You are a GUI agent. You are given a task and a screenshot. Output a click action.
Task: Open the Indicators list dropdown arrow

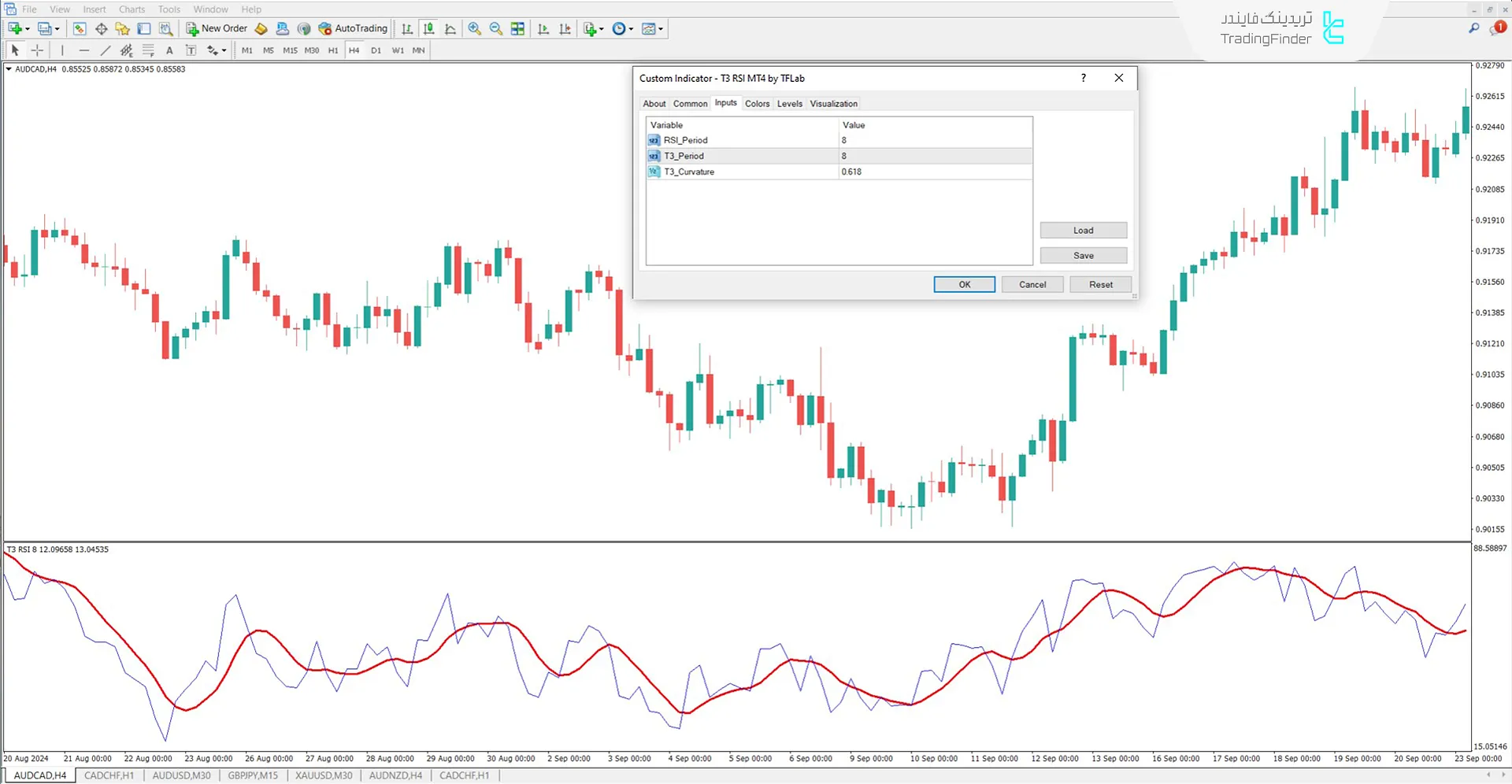coord(601,29)
